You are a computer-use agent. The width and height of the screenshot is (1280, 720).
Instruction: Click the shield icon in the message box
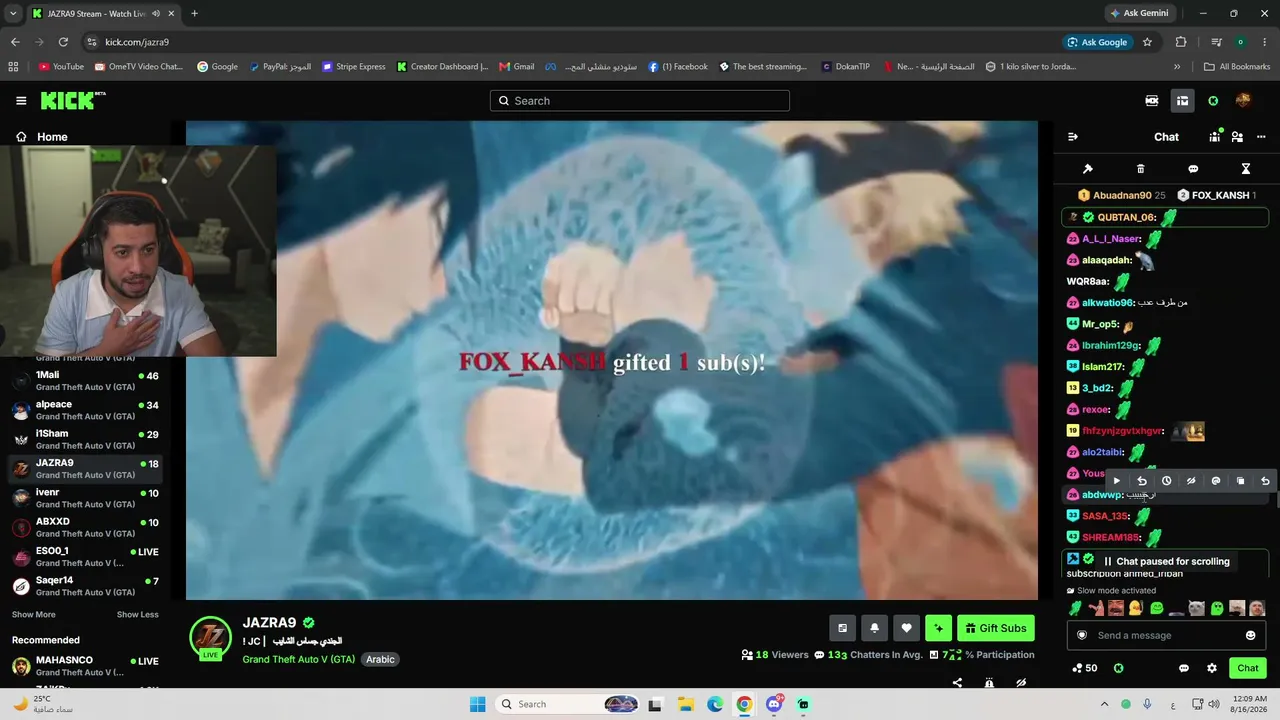click(1081, 635)
